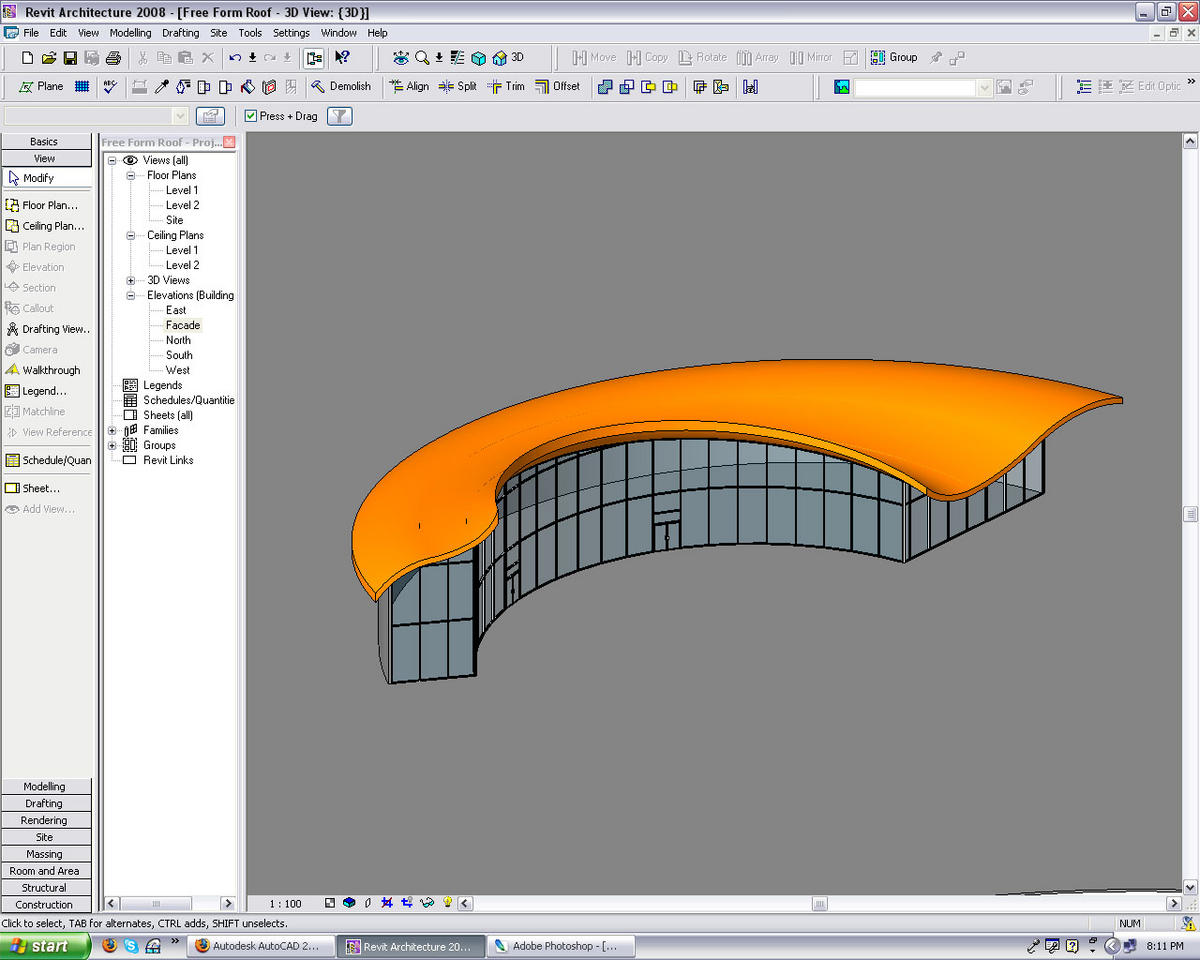1200x960 pixels.
Task: Click the Filter Selection funnel icon
Action: 340,116
